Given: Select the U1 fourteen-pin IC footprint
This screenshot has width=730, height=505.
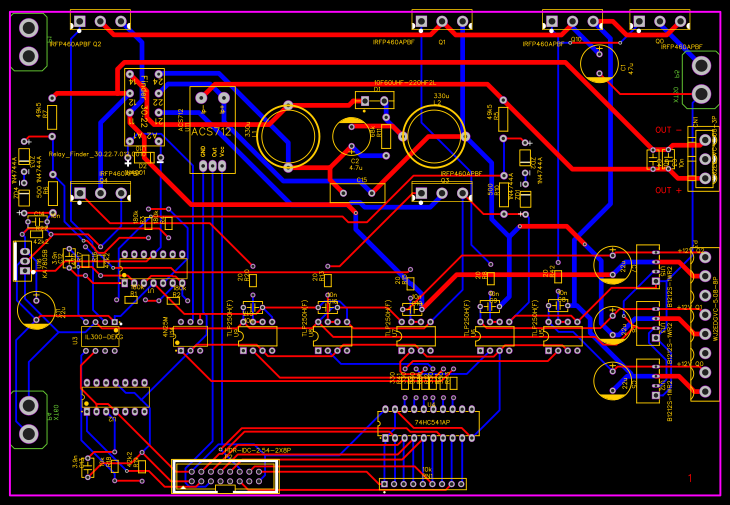Looking at the screenshot, I should [x=153, y=269].
